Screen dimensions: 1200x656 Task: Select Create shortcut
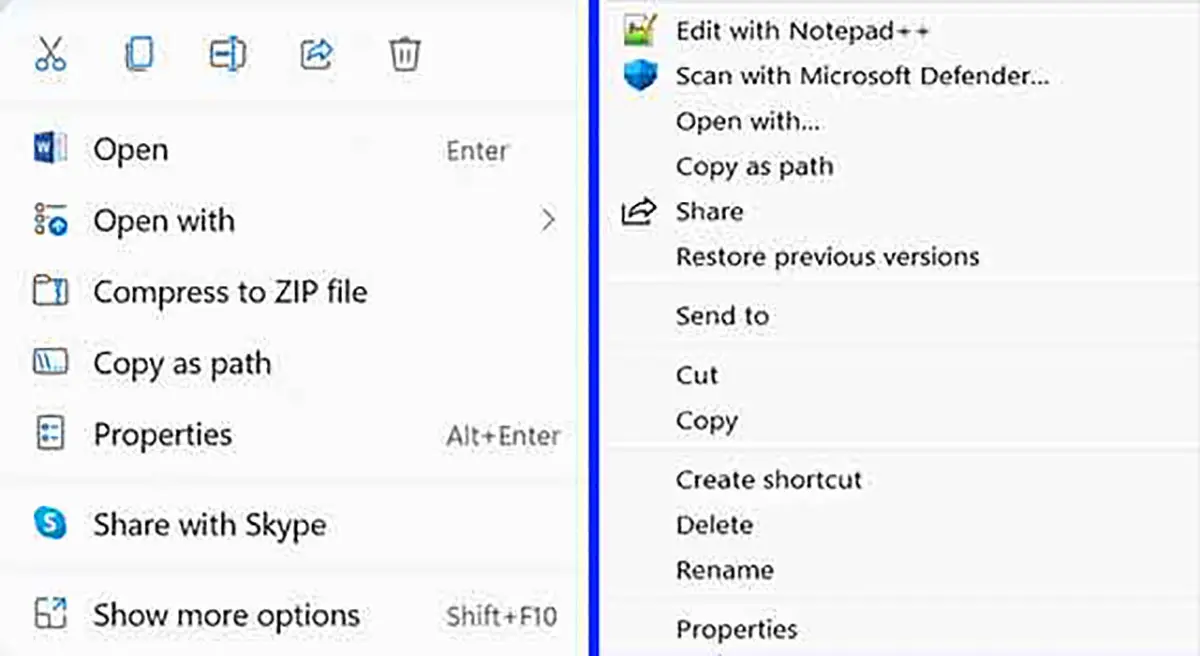click(768, 480)
